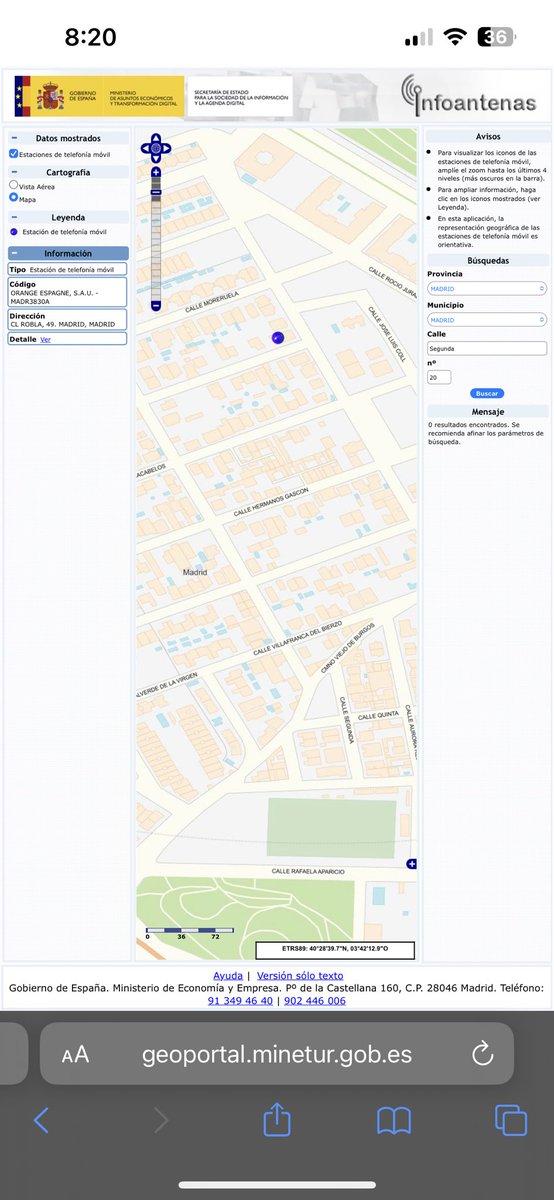554x1200 pixels.
Task: Tap Safari back arrow
Action: coord(41,1120)
